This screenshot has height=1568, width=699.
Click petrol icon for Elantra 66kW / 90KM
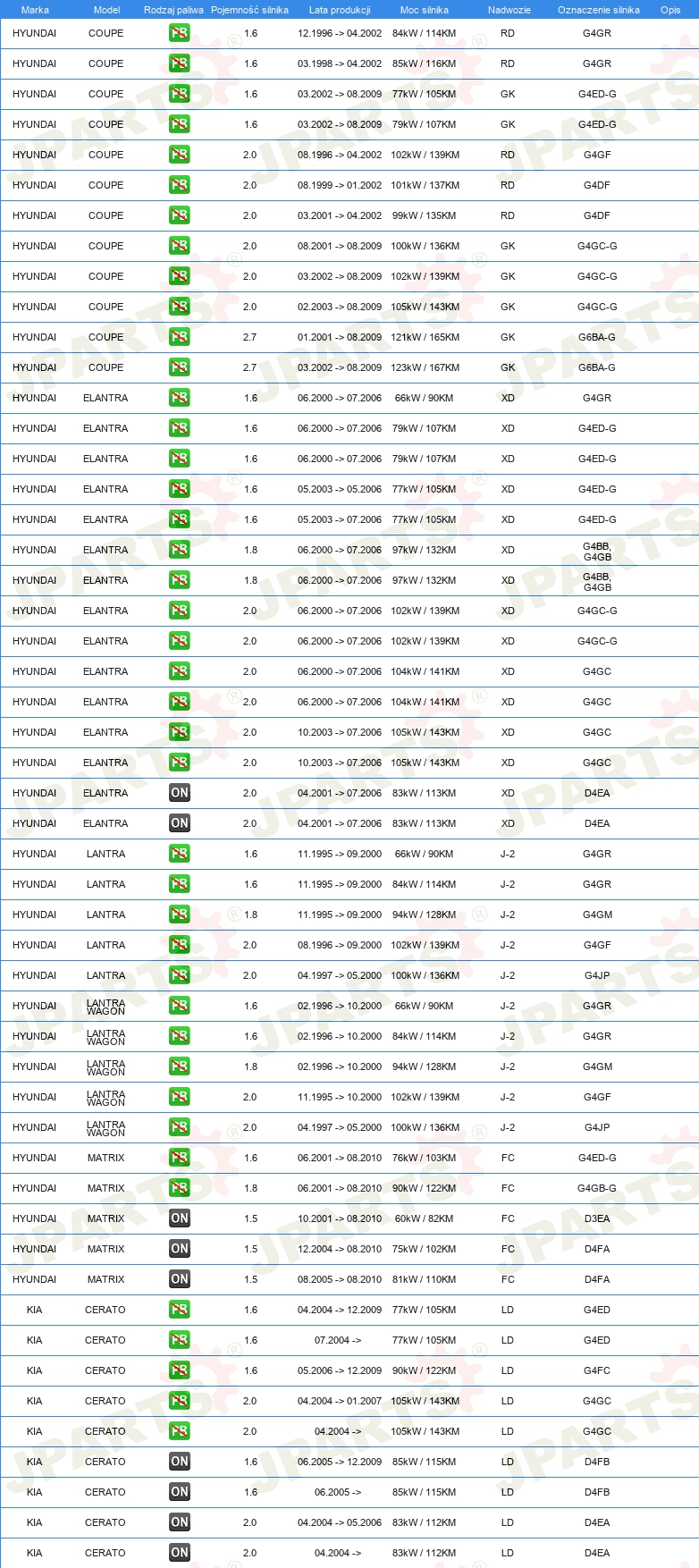pyautogui.click(x=180, y=398)
